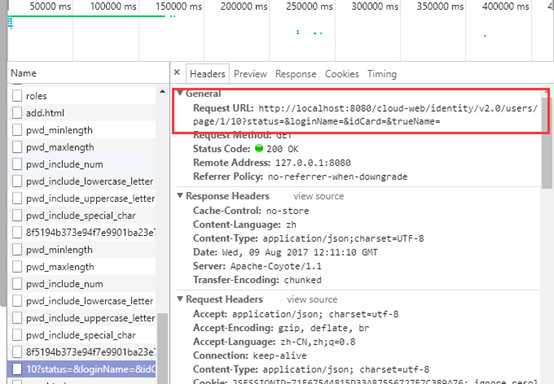Image resolution: width=554 pixels, height=384 pixels.
Task: Click the Content-Type application/json response value
Action: pos(343,239)
